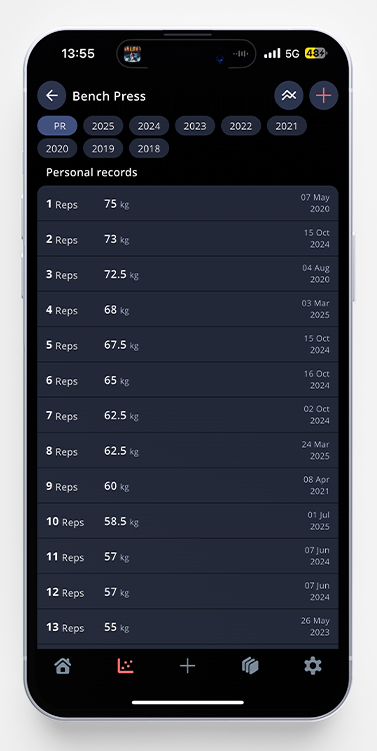Select the red statistics chart bottom icon
The height and width of the screenshot is (751, 377).
coord(126,666)
